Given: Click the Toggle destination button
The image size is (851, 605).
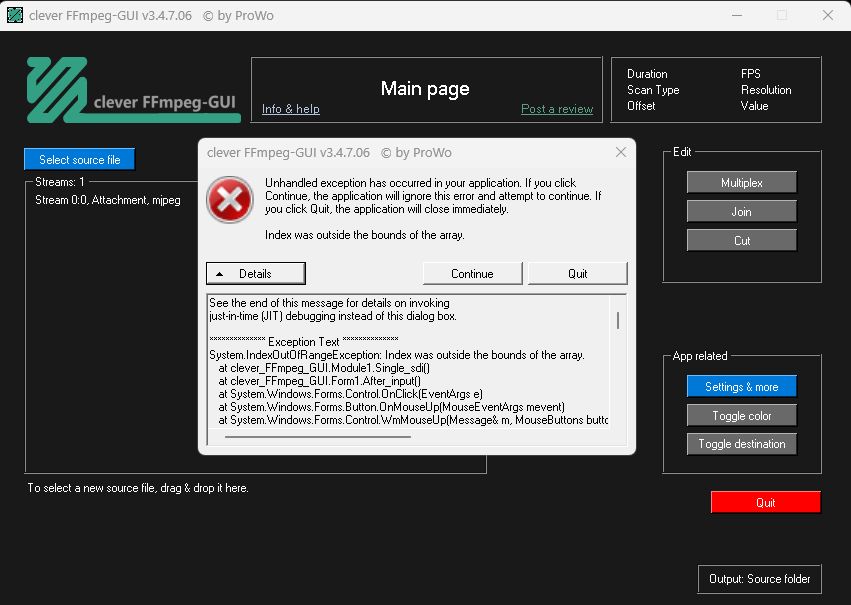Looking at the screenshot, I should pyautogui.click(x=741, y=444).
